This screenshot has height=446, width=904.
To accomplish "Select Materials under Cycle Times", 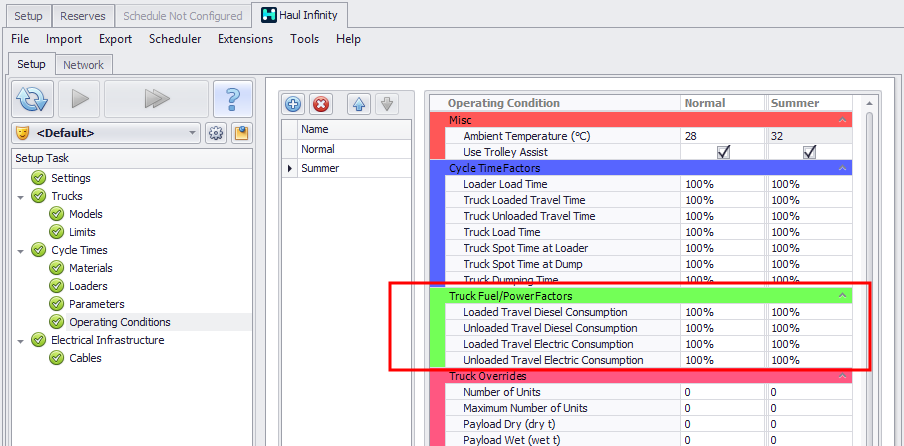I will [x=91, y=268].
